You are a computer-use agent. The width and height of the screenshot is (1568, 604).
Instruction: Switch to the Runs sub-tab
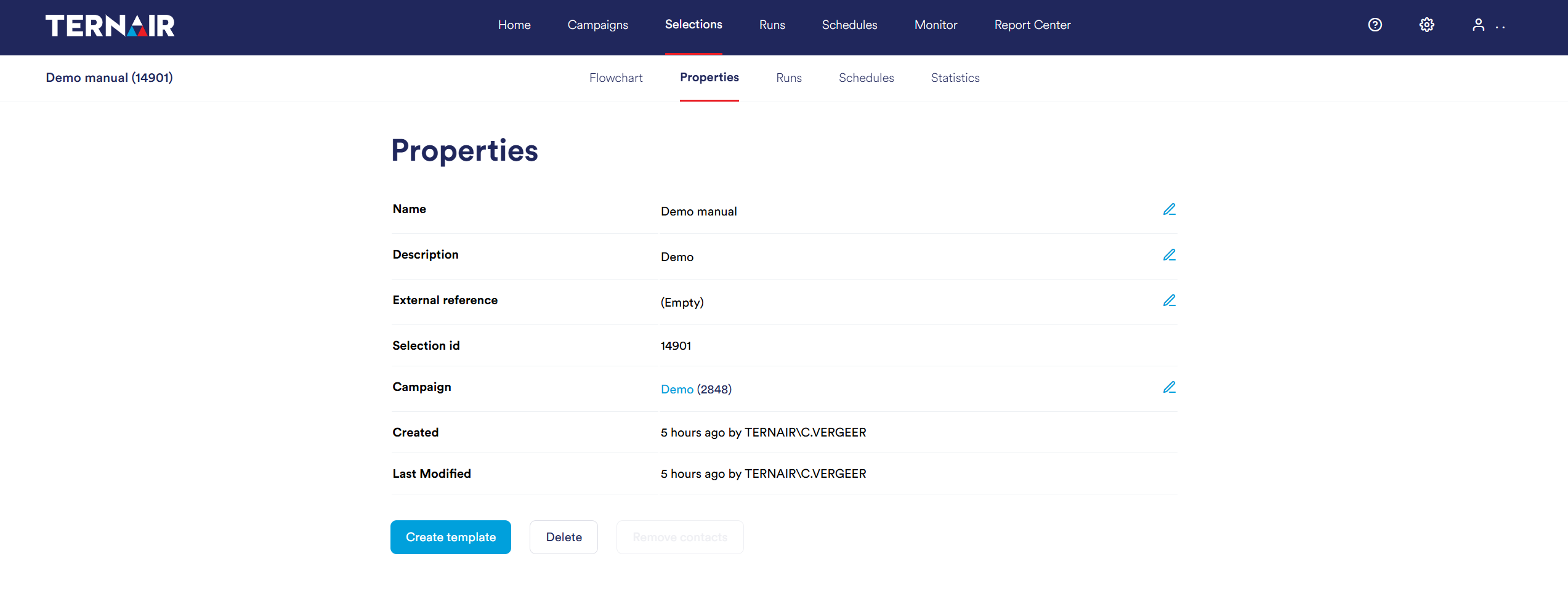(x=789, y=78)
